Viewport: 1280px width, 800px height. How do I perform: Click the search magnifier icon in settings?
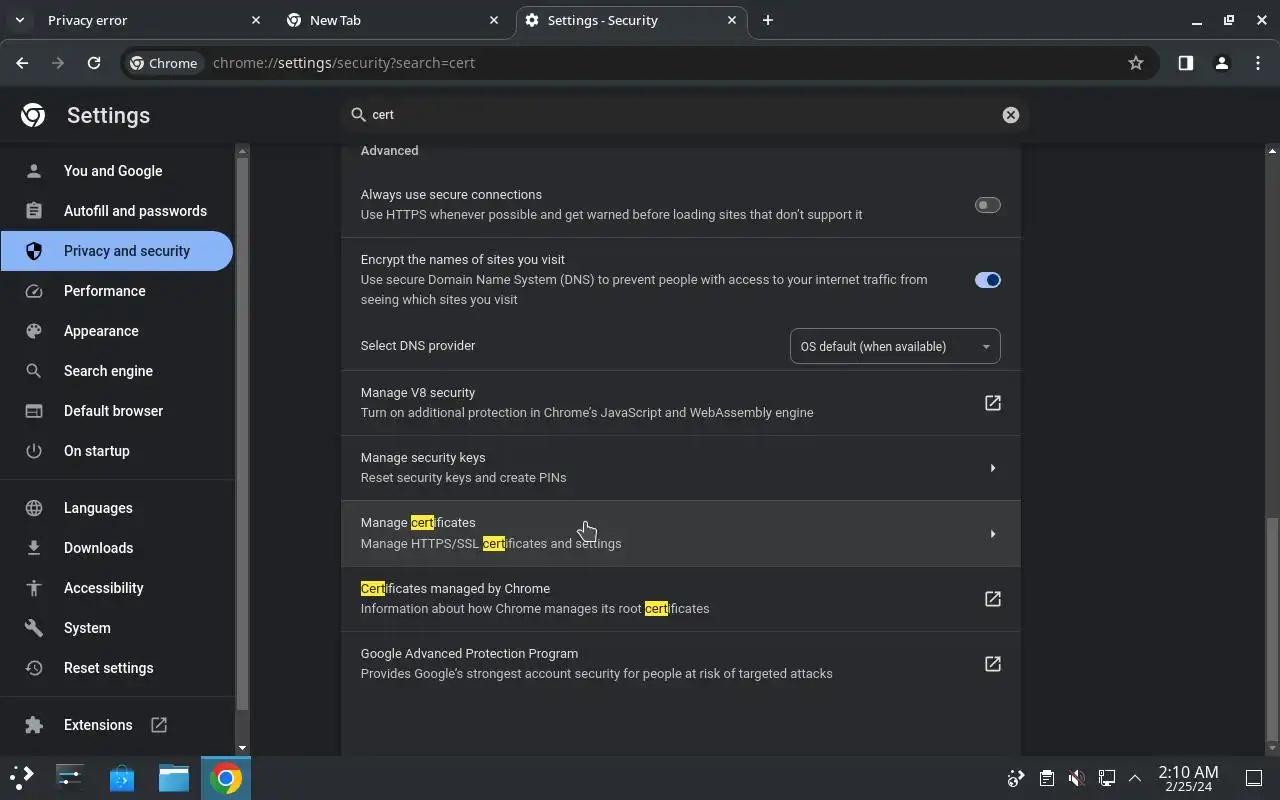(358, 115)
